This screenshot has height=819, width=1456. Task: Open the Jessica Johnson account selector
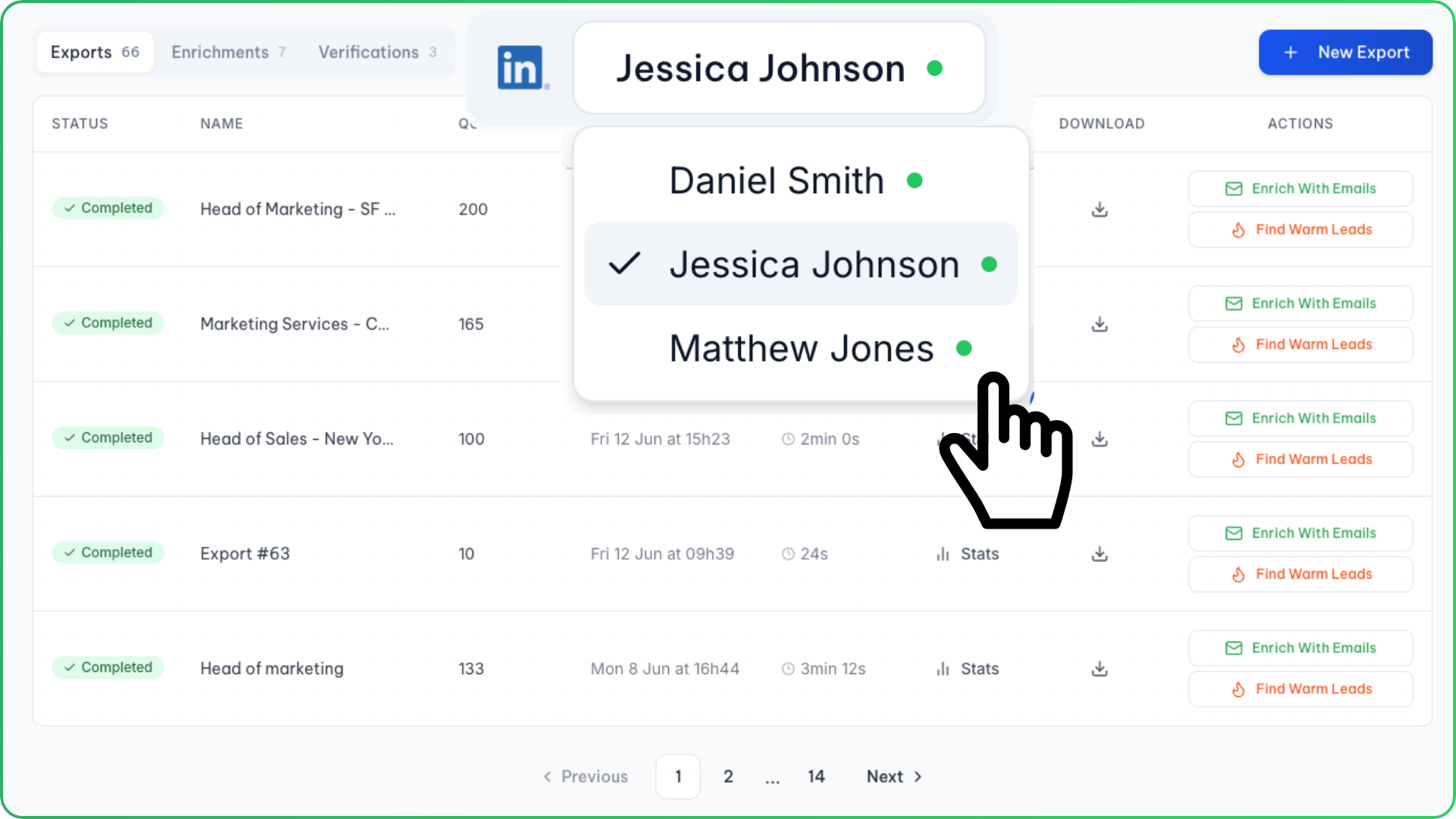point(780,68)
